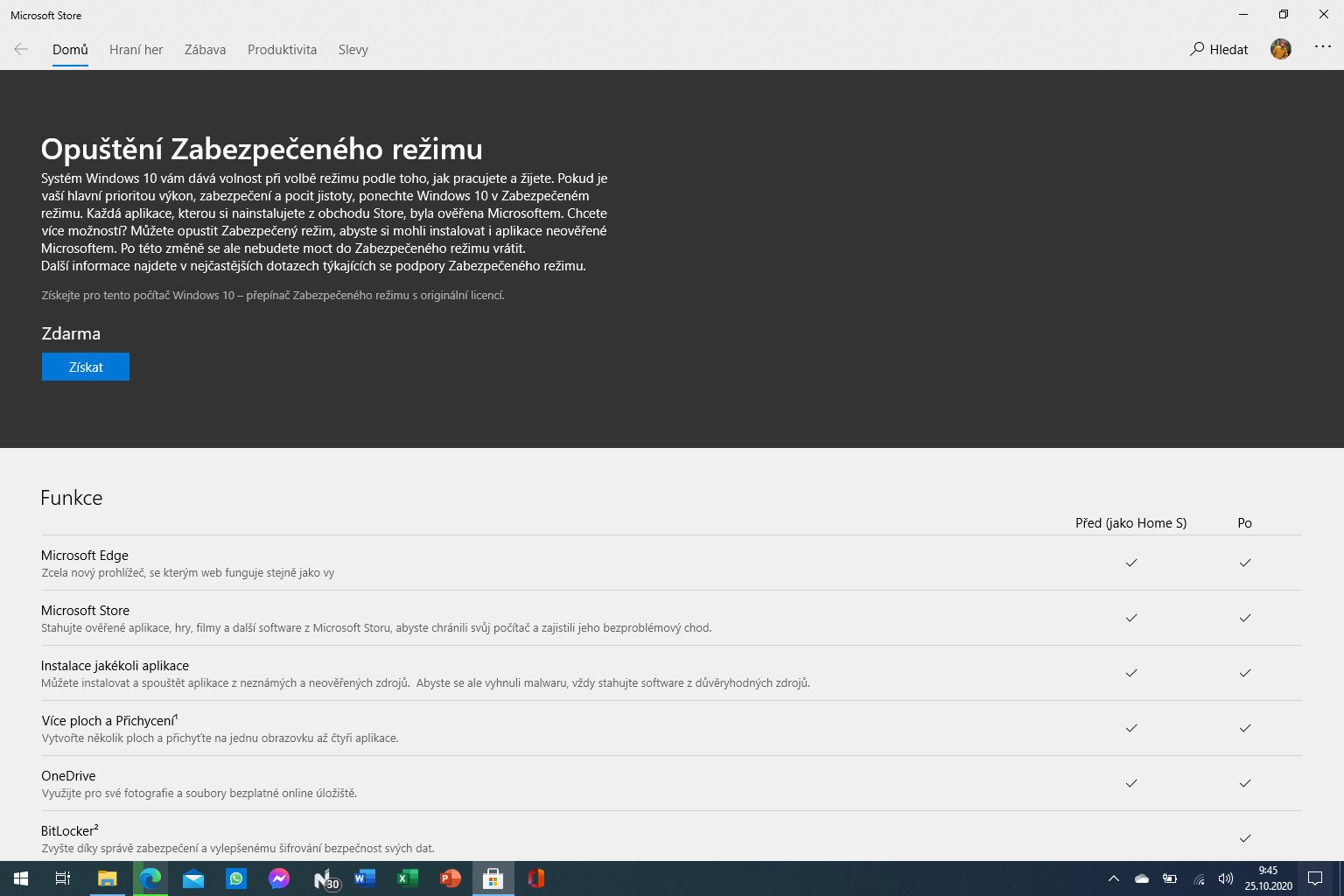Launch Excel from the taskbar
The height and width of the screenshot is (896, 1344).
click(x=407, y=878)
